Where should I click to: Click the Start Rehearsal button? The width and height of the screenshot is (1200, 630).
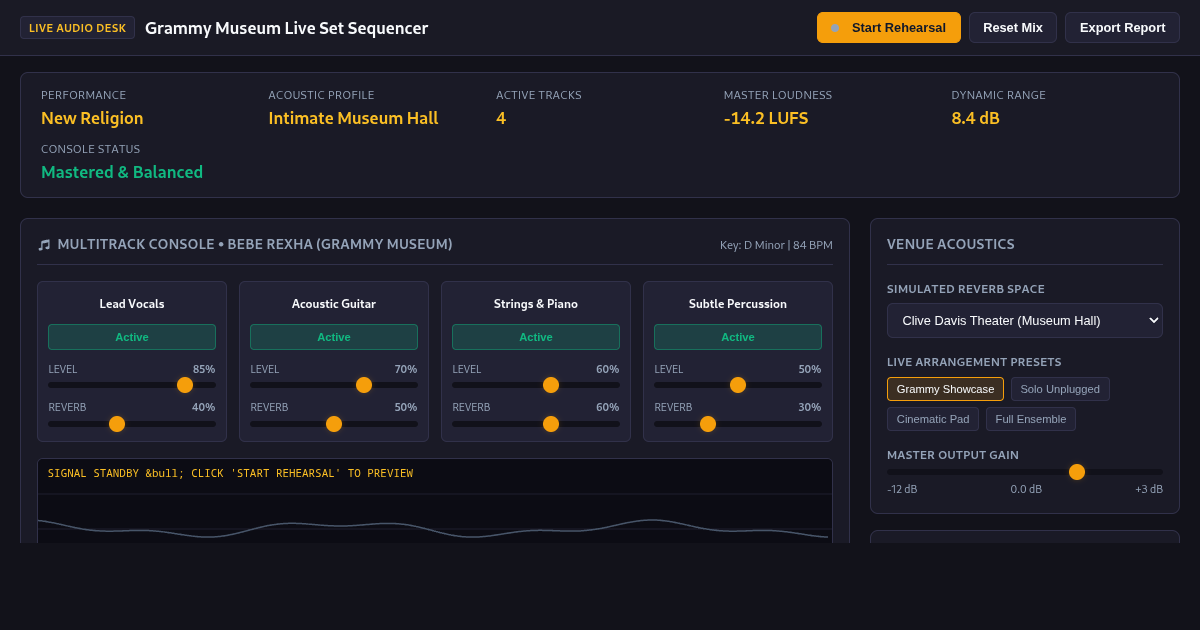point(889,28)
